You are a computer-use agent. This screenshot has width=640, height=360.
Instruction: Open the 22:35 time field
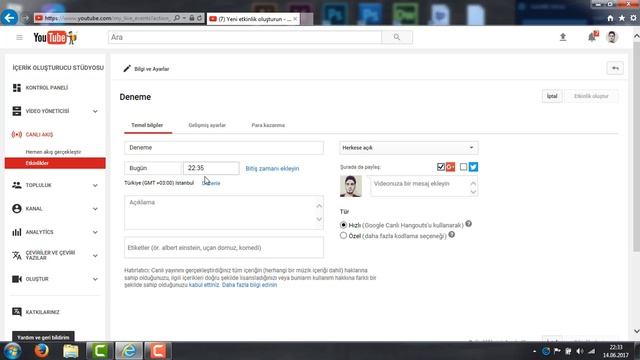pyautogui.click(x=211, y=168)
